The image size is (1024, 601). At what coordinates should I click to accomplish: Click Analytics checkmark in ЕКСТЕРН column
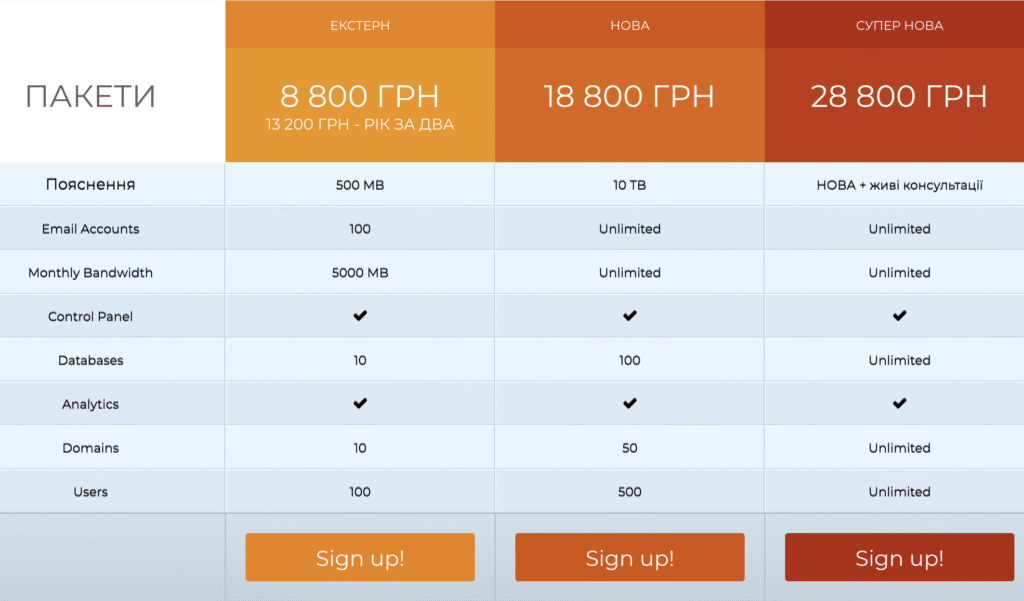click(x=360, y=404)
